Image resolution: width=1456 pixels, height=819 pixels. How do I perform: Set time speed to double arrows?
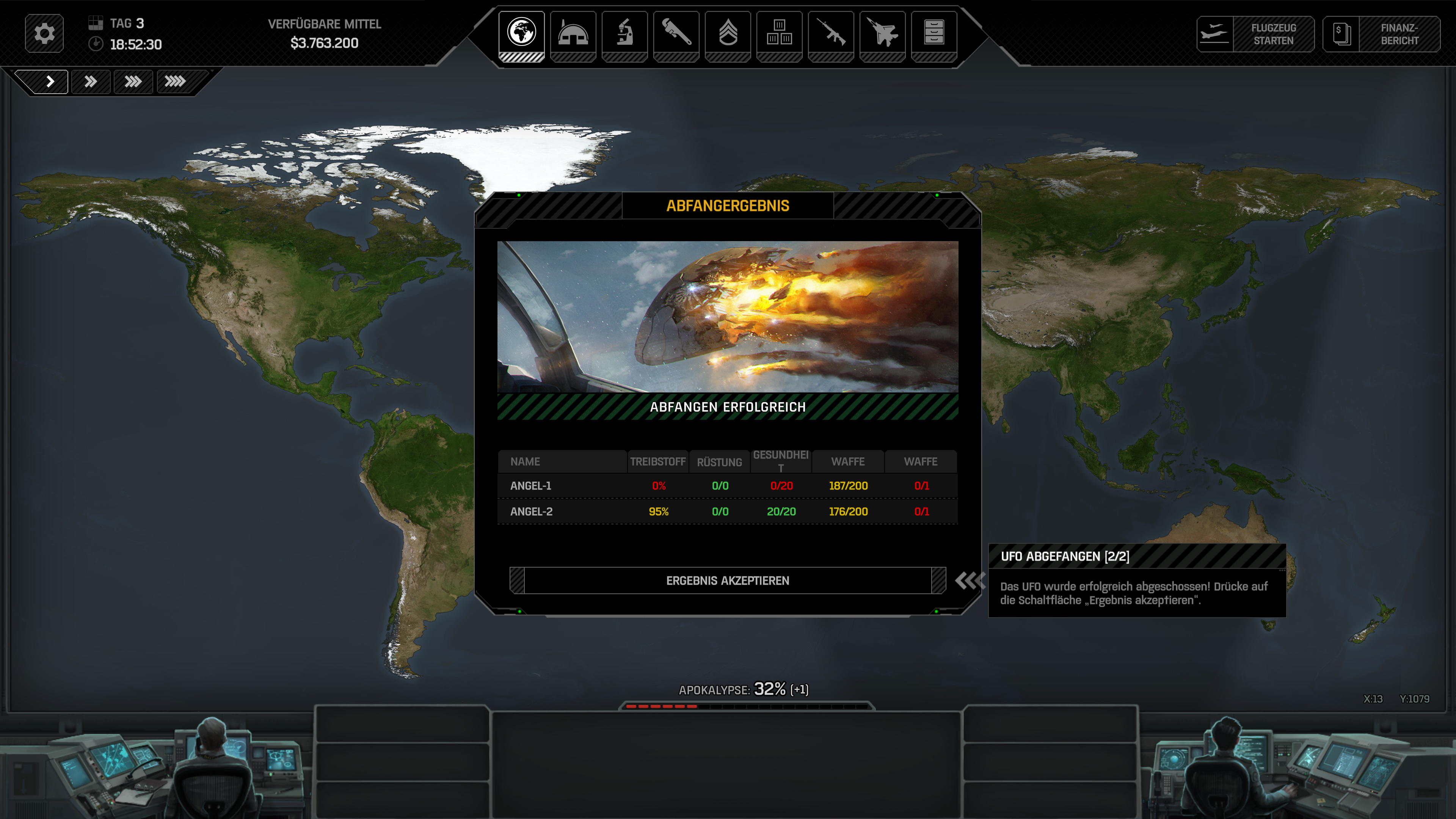(91, 82)
